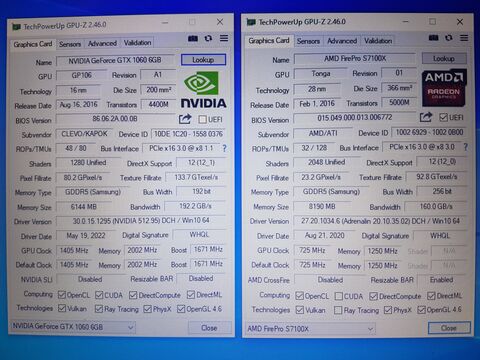The image size is (480, 360).
Task: Toggle Ray Tracing checkbox in NVIDIA window
Action: (99, 309)
